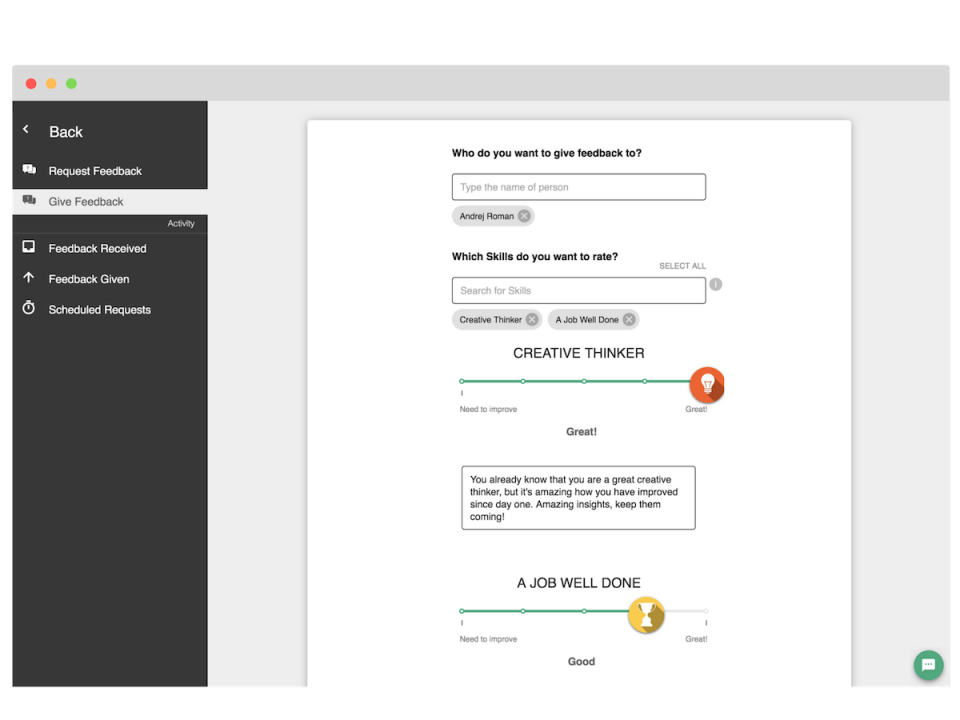Open Feedback Received under Activity
Screen dimensions: 960x720
[97, 247]
